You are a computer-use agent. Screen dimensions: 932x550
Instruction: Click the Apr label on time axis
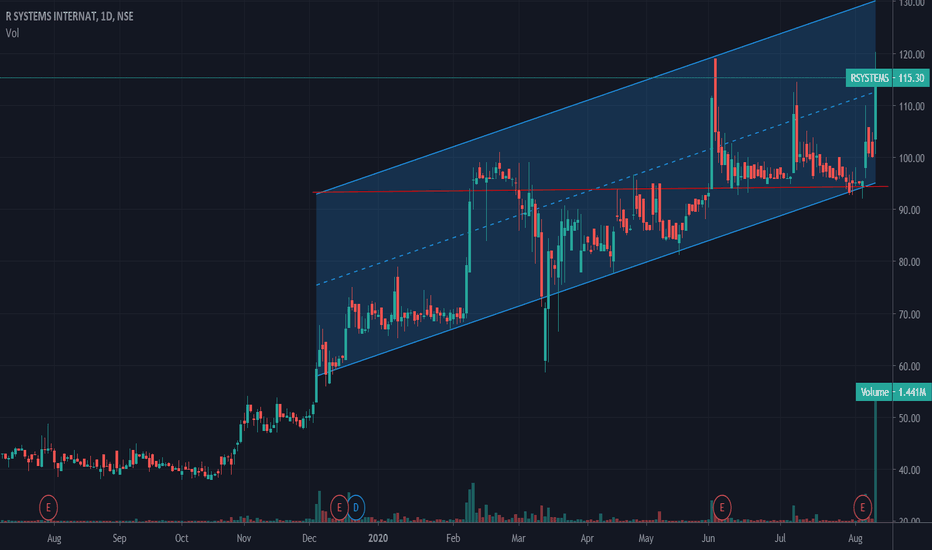coord(587,538)
